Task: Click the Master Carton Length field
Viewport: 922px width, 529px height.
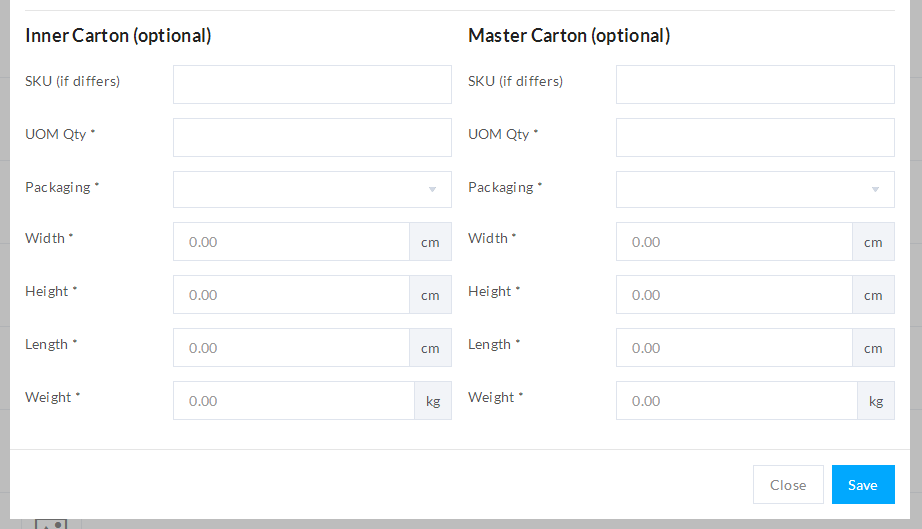Action: tap(734, 348)
